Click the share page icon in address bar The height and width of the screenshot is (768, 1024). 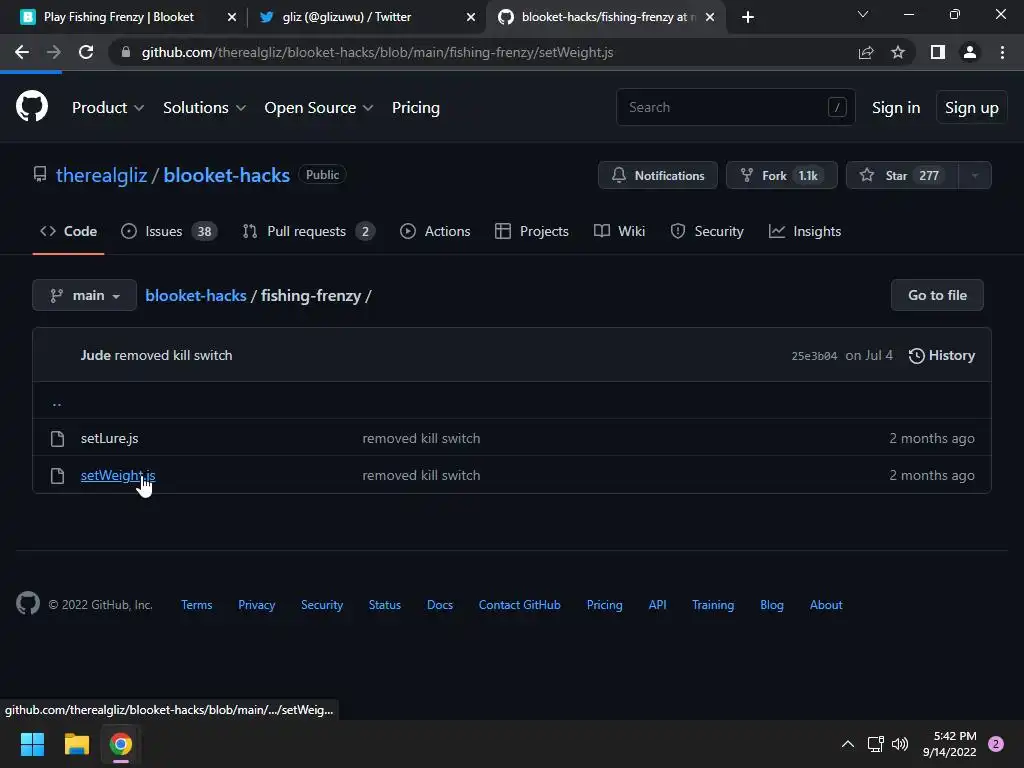(x=866, y=52)
